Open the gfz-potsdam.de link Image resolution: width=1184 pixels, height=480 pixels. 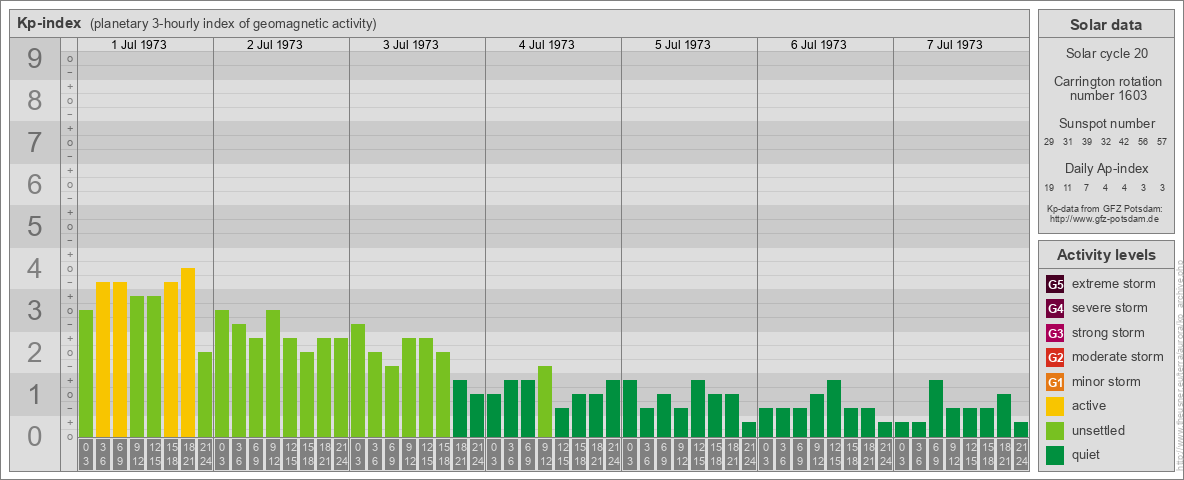tap(1105, 218)
